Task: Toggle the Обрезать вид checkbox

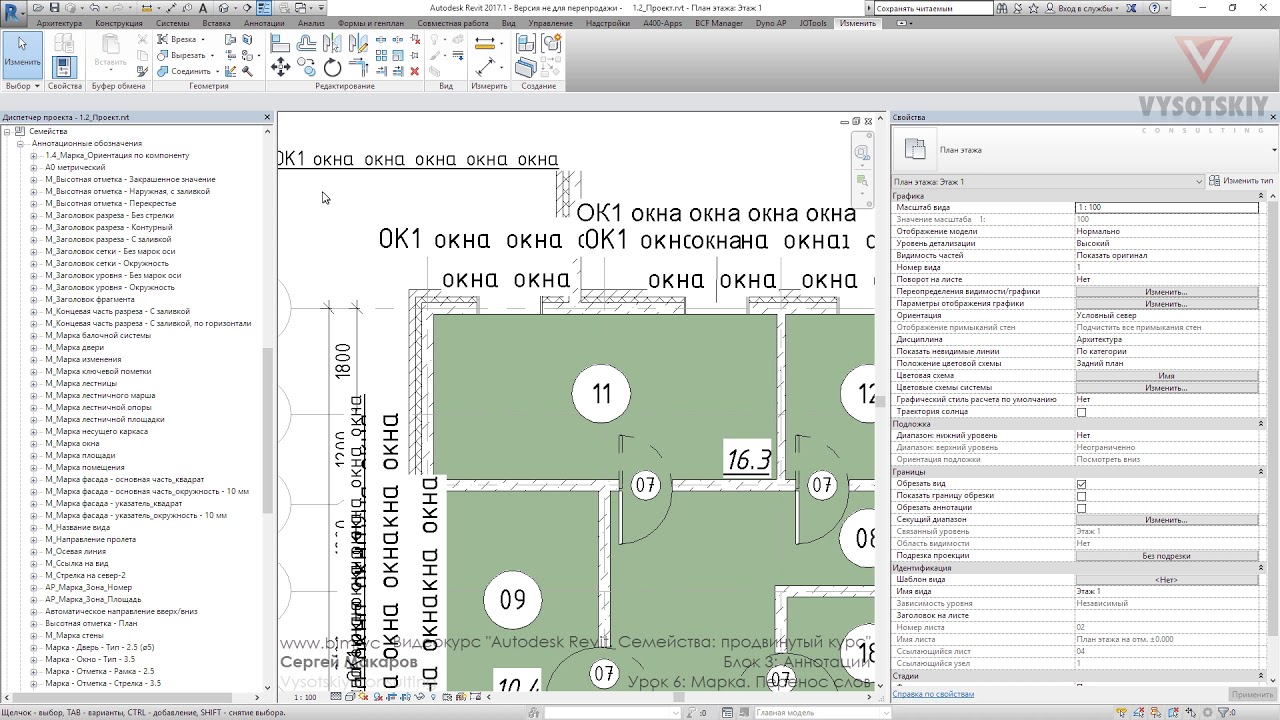Action: 1081,484
